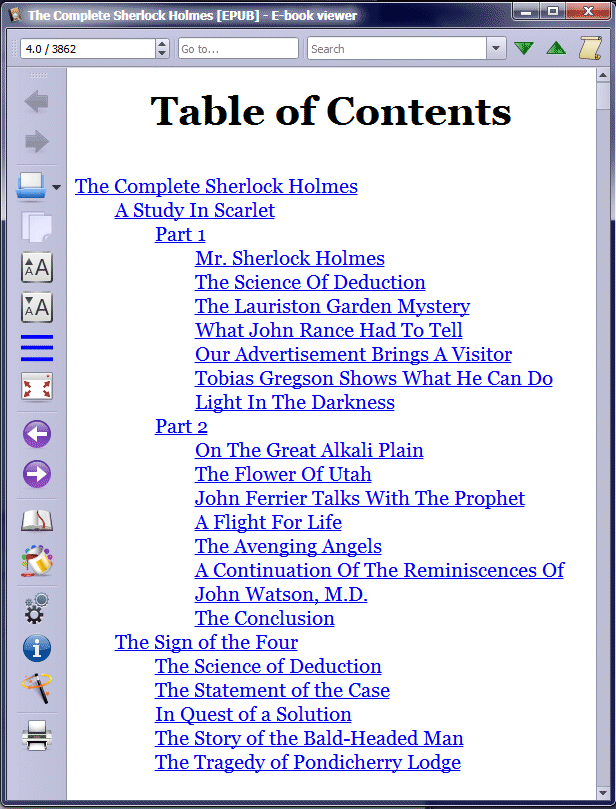Open A Continuation Of The Reminiscences link

379,583
